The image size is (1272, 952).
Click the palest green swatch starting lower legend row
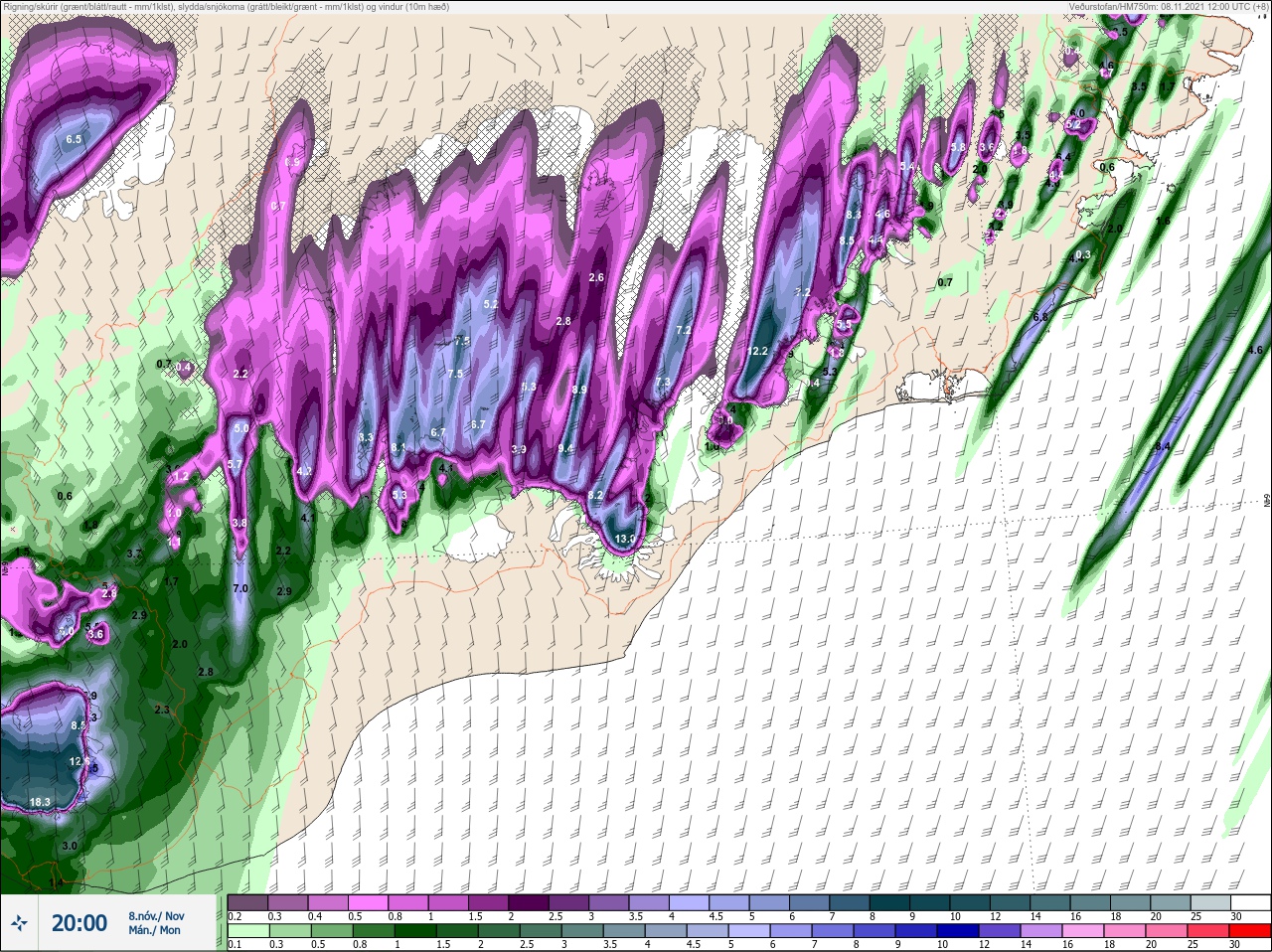coord(247,930)
